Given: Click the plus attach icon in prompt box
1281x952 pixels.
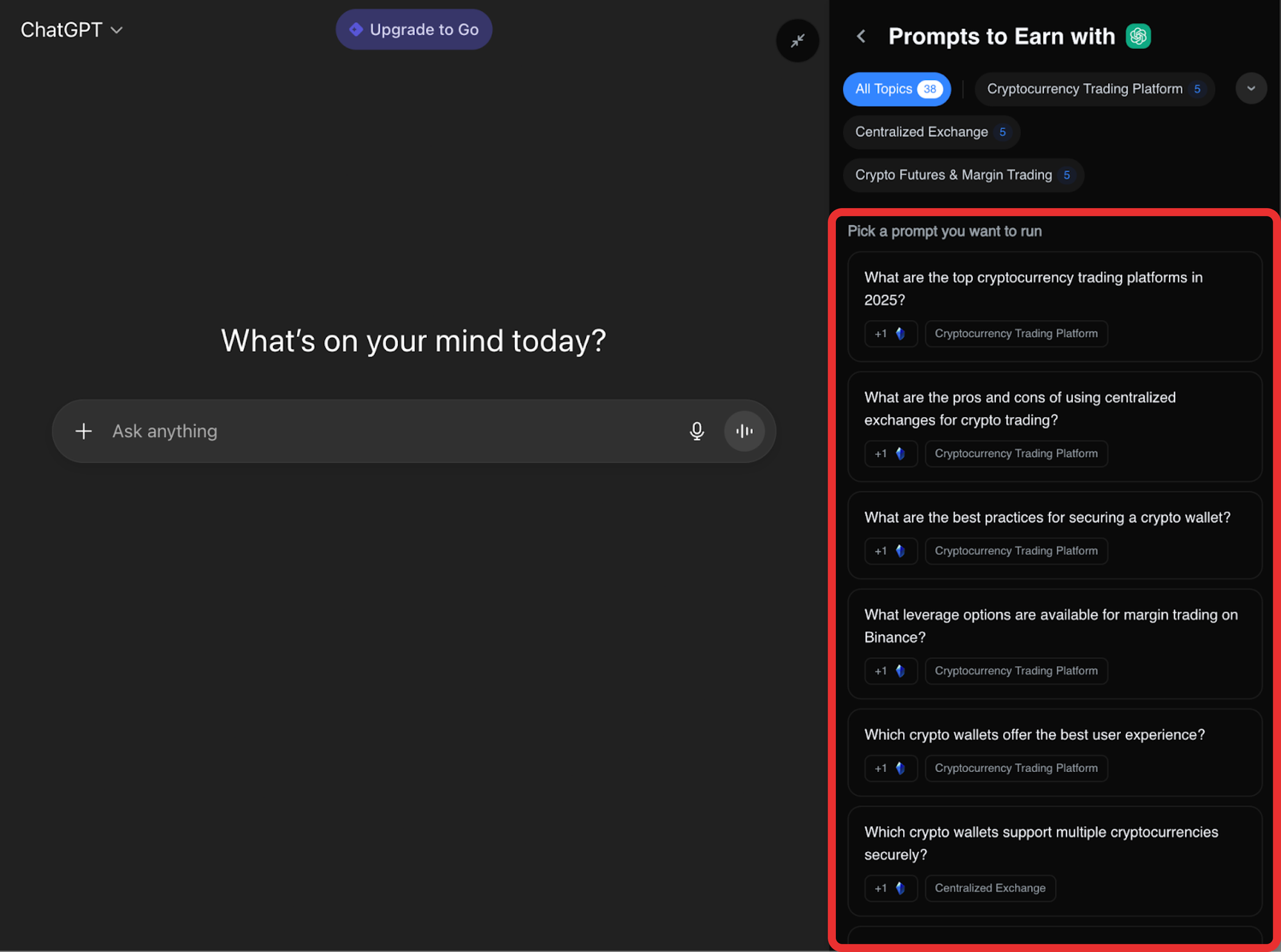Looking at the screenshot, I should pos(84,431).
